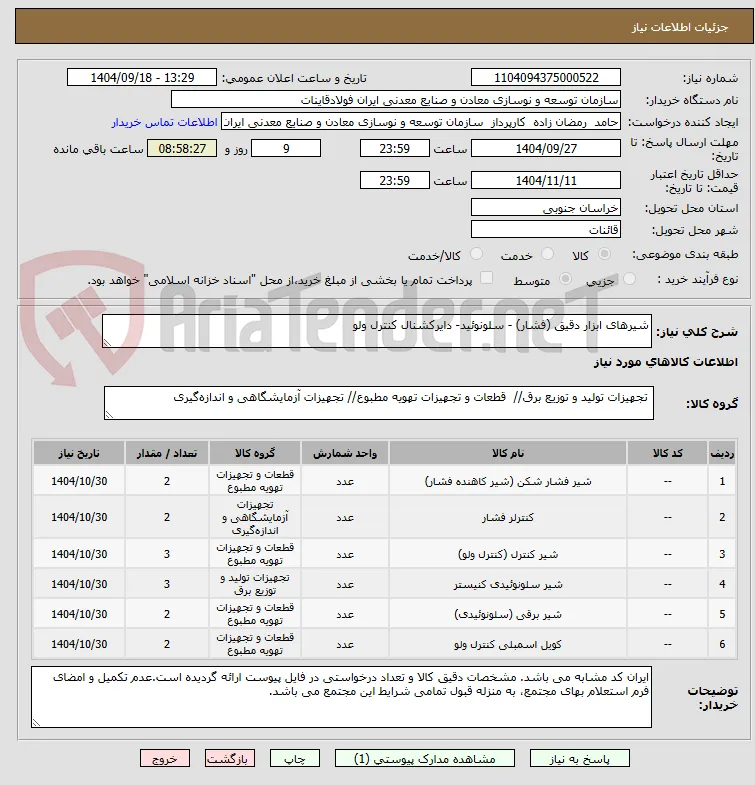This screenshot has width=755, height=785.
Task: Select the خدمت radio button
Action: (x=548, y=254)
